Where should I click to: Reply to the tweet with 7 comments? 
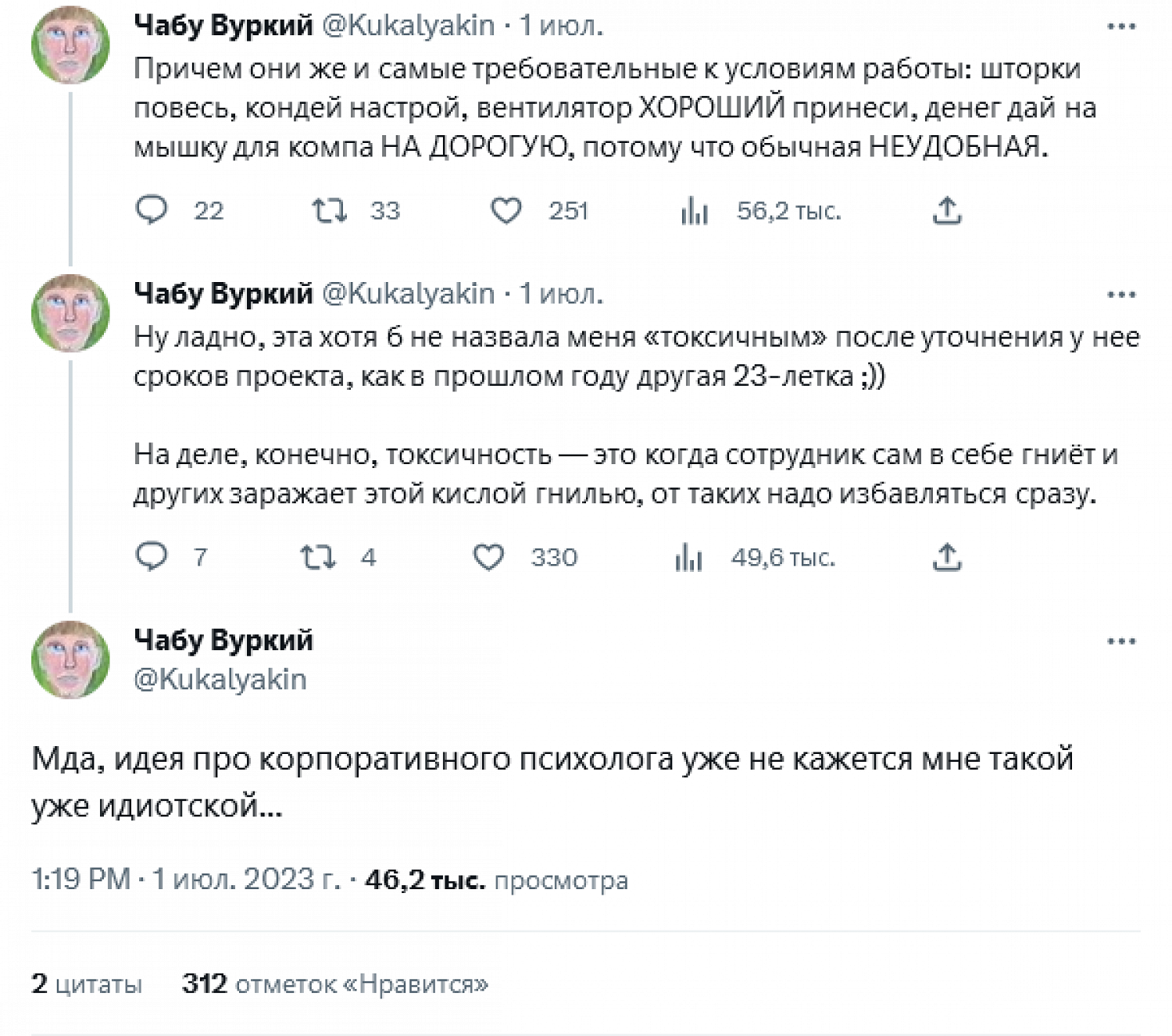coord(152,556)
